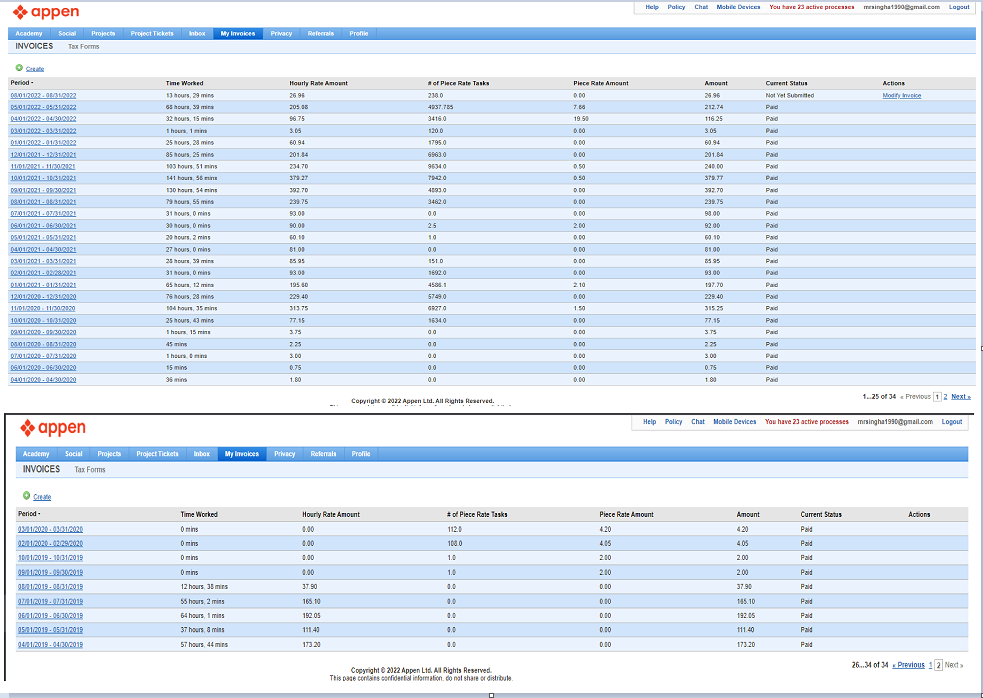Open Mobile Devices link on the lower page

(x=735, y=422)
